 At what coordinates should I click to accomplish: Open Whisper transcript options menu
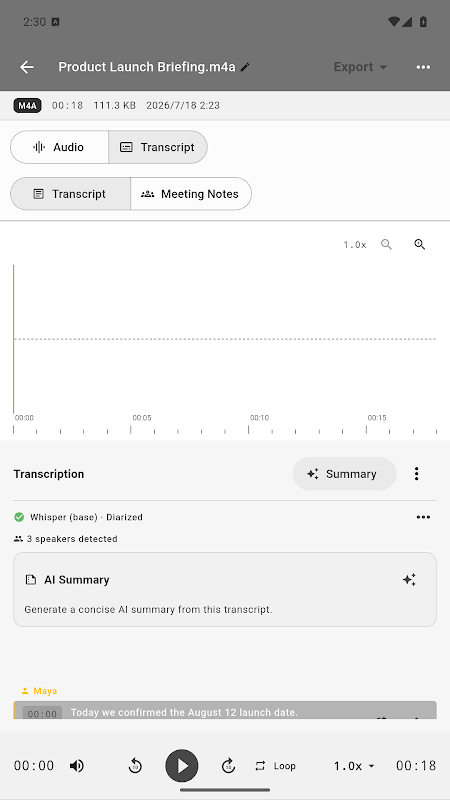423,517
